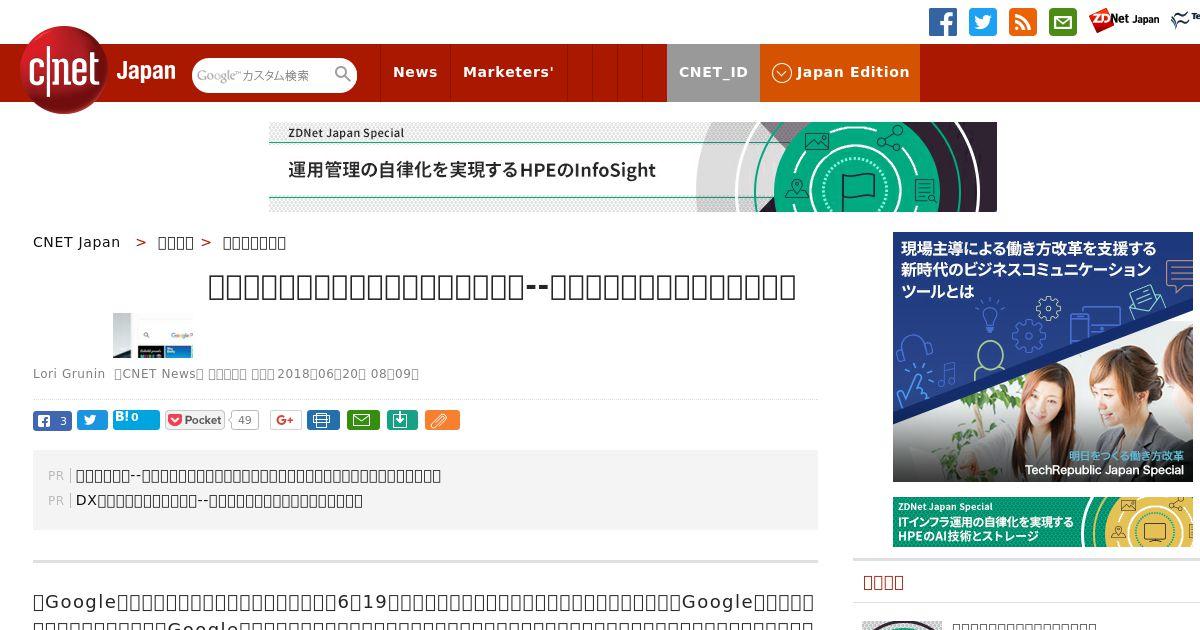Tweet this article via share bar
This screenshot has height=630, width=1200.
coord(92,420)
